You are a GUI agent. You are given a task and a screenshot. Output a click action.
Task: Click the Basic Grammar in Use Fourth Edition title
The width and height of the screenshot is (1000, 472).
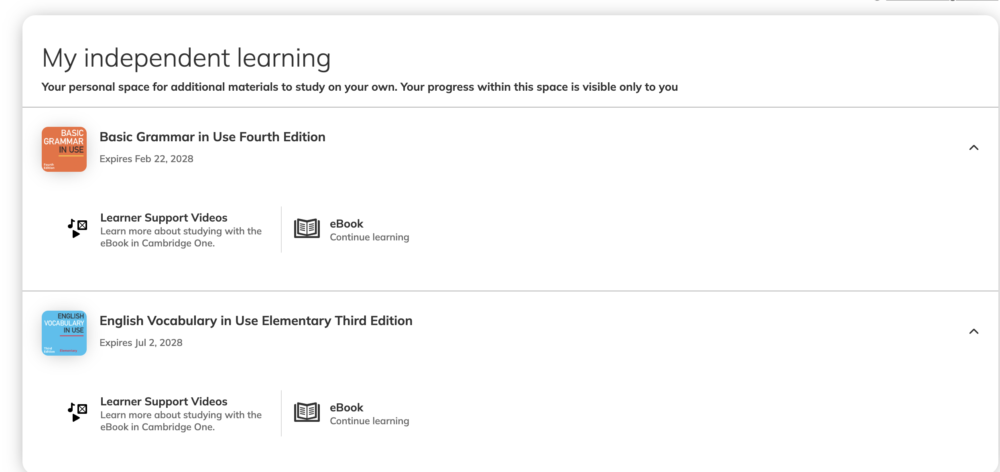(212, 137)
